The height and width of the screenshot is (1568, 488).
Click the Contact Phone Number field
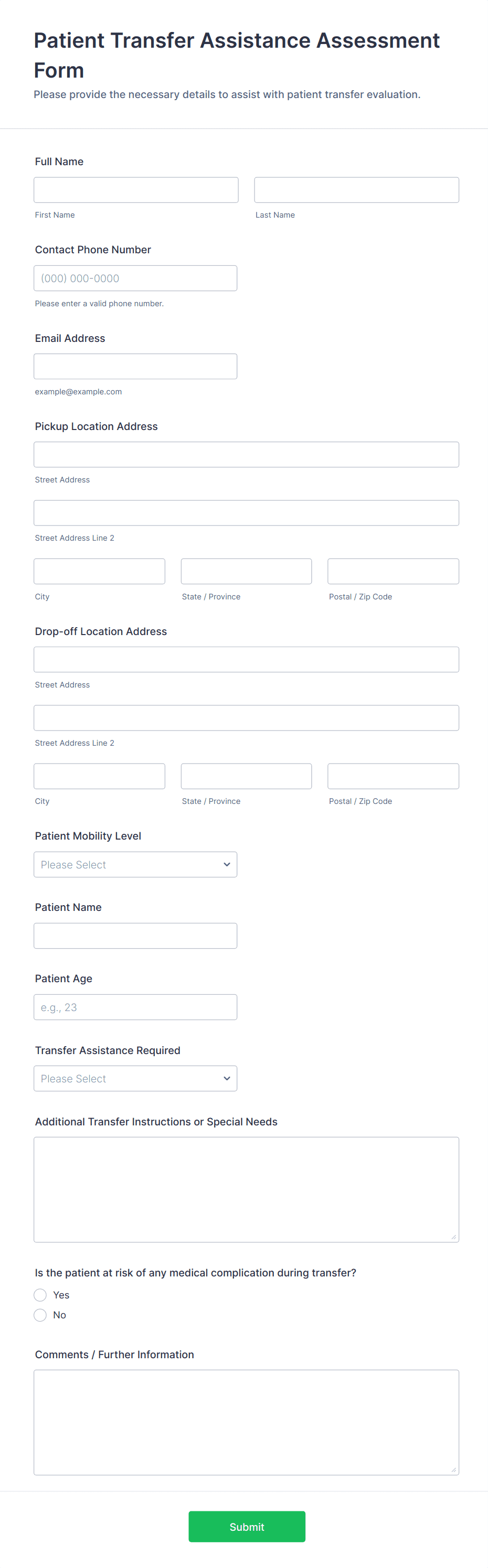tap(135, 278)
